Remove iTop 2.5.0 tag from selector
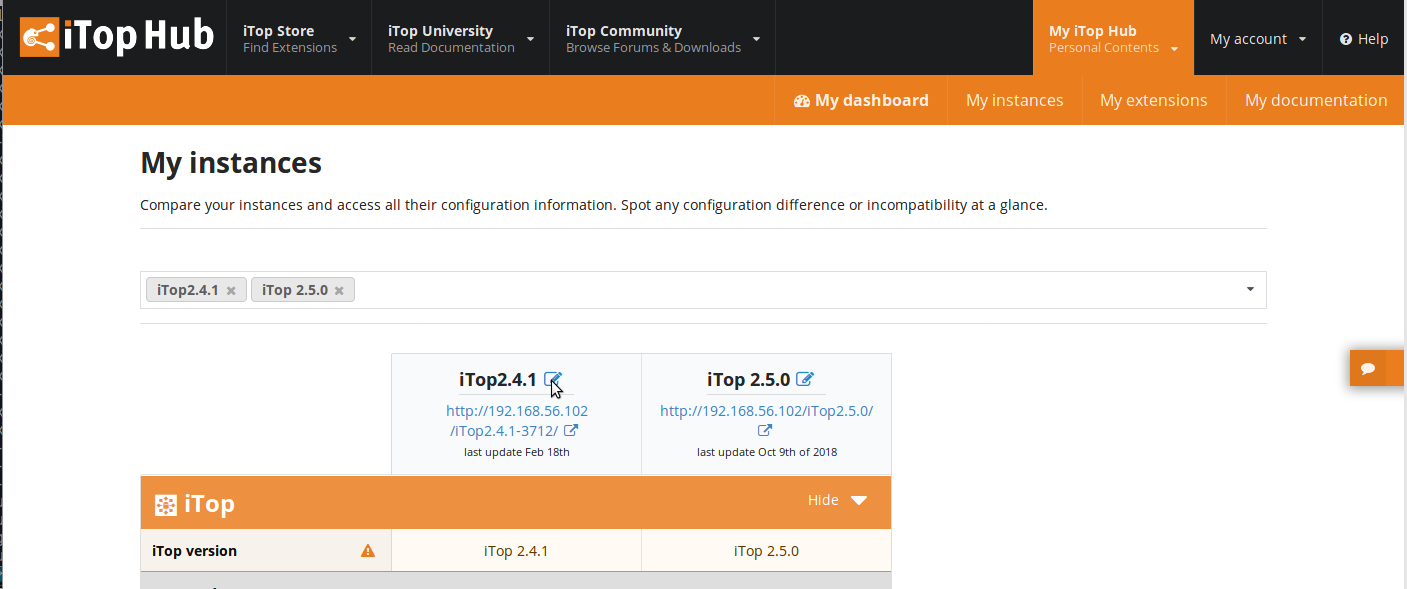Viewport: 1407px width, 589px height. click(x=339, y=291)
